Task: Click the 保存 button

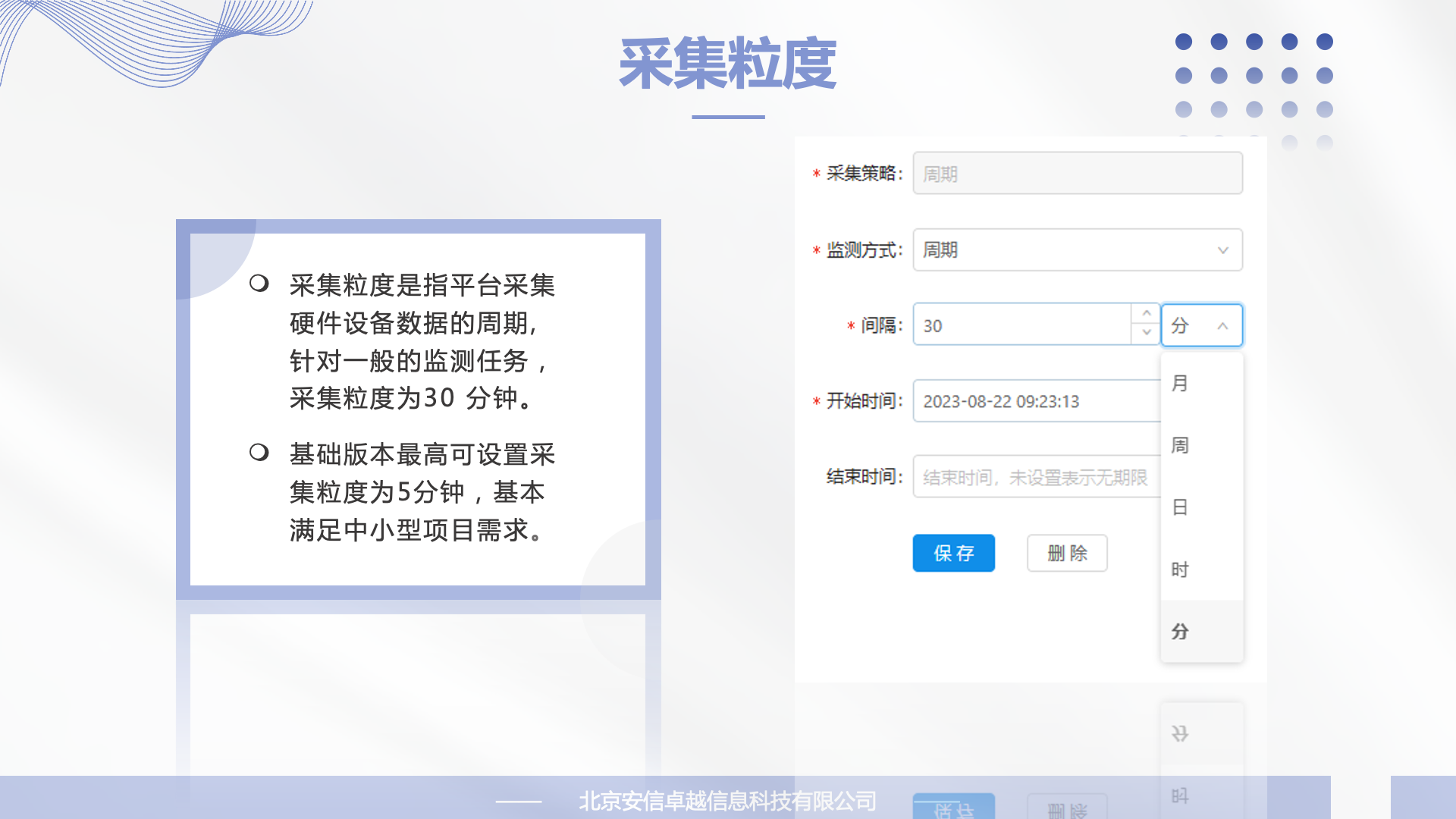Action: coord(953,554)
